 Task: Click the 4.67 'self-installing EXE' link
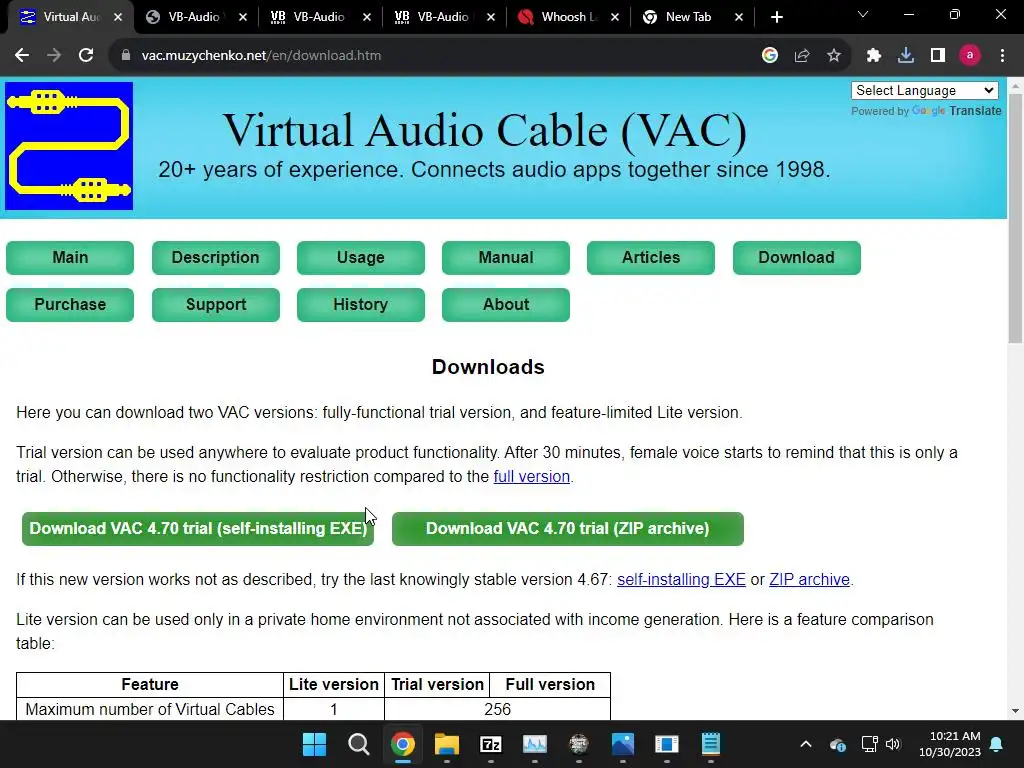tap(681, 580)
